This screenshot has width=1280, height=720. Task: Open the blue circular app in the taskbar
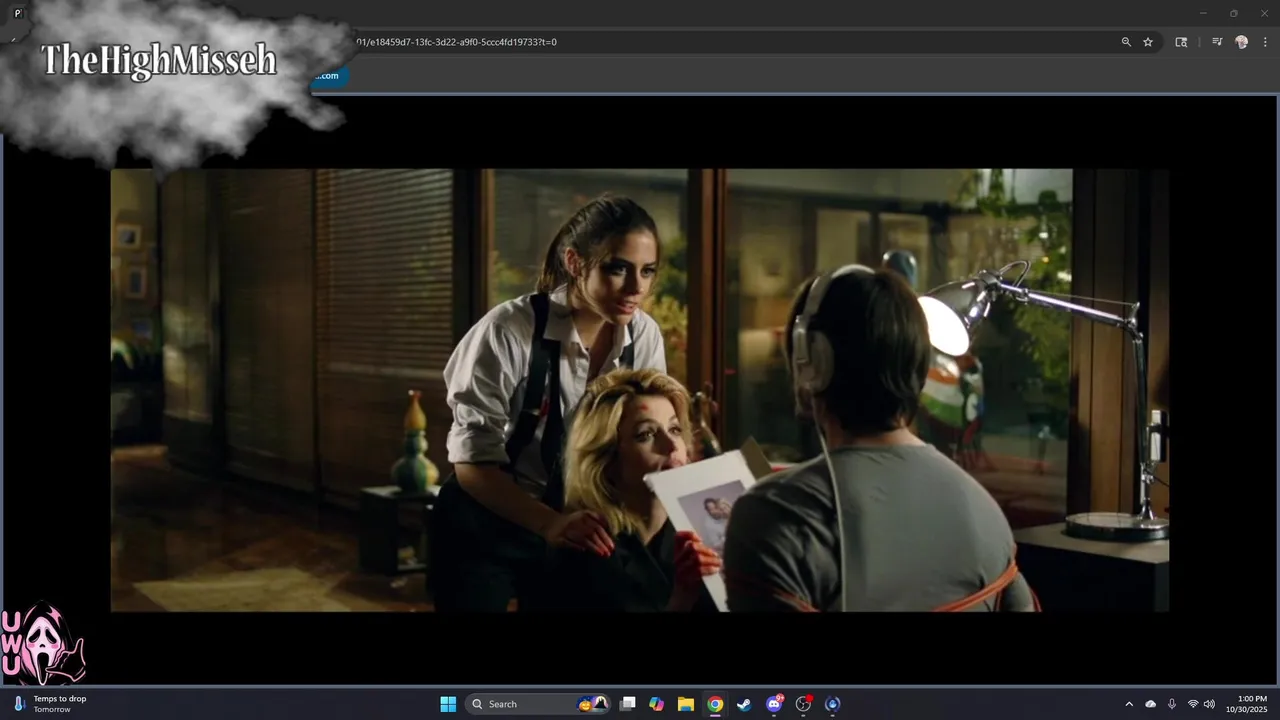832,704
